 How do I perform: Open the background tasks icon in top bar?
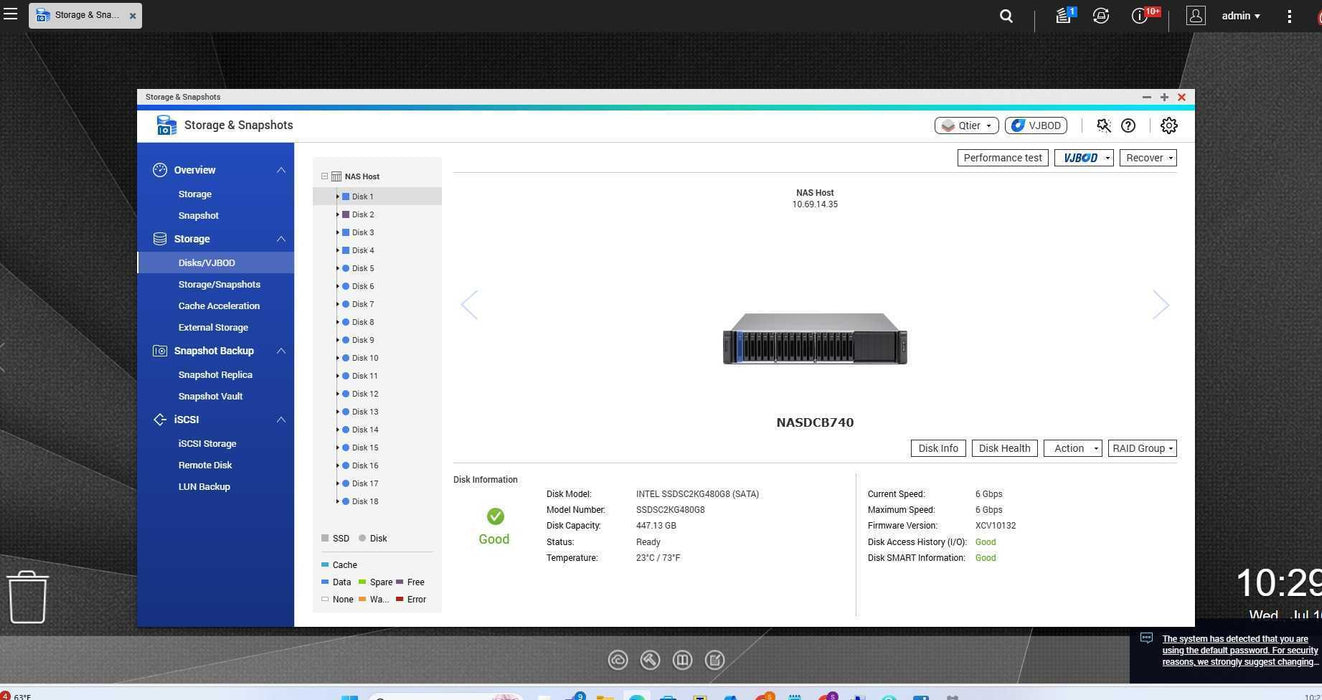[1100, 16]
